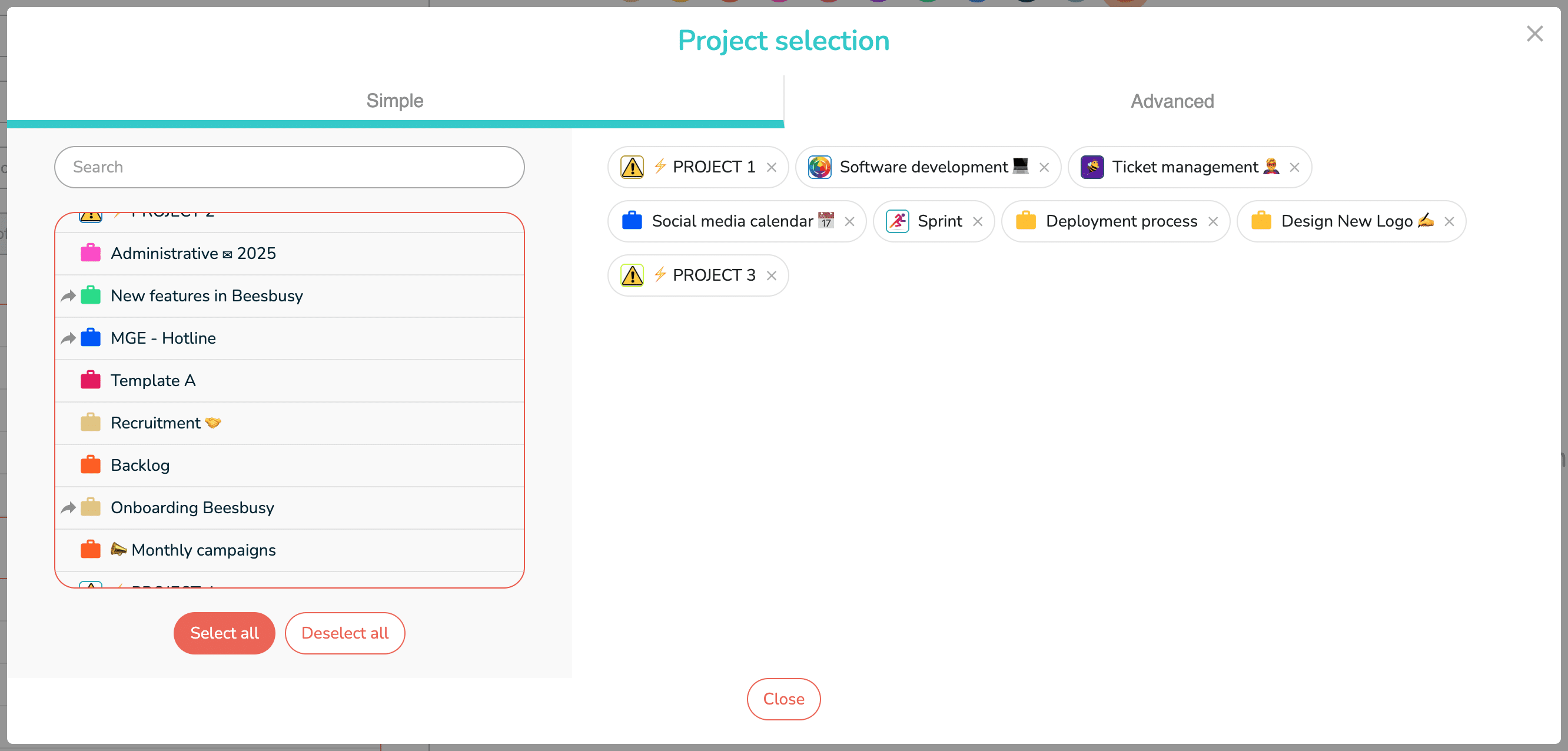The width and height of the screenshot is (1568, 751).
Task: Remove Deployment process chip
Action: [1213, 221]
